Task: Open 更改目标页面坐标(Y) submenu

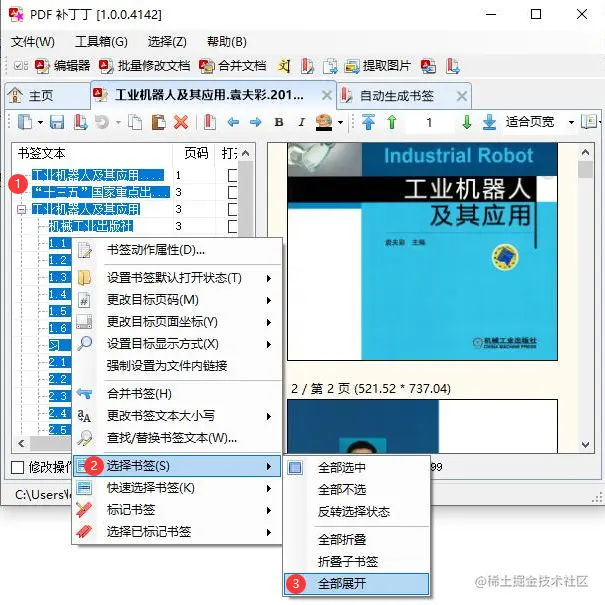Action: click(x=177, y=322)
